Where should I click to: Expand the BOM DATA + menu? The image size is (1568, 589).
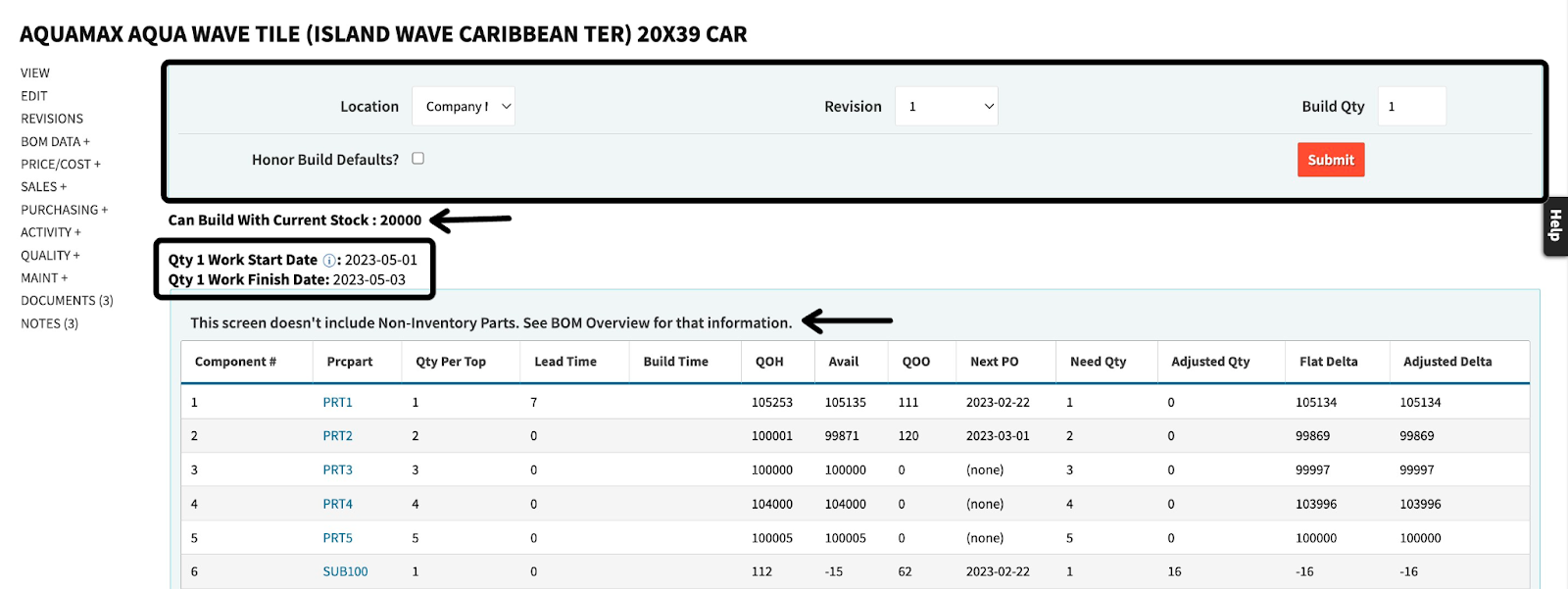[55, 142]
